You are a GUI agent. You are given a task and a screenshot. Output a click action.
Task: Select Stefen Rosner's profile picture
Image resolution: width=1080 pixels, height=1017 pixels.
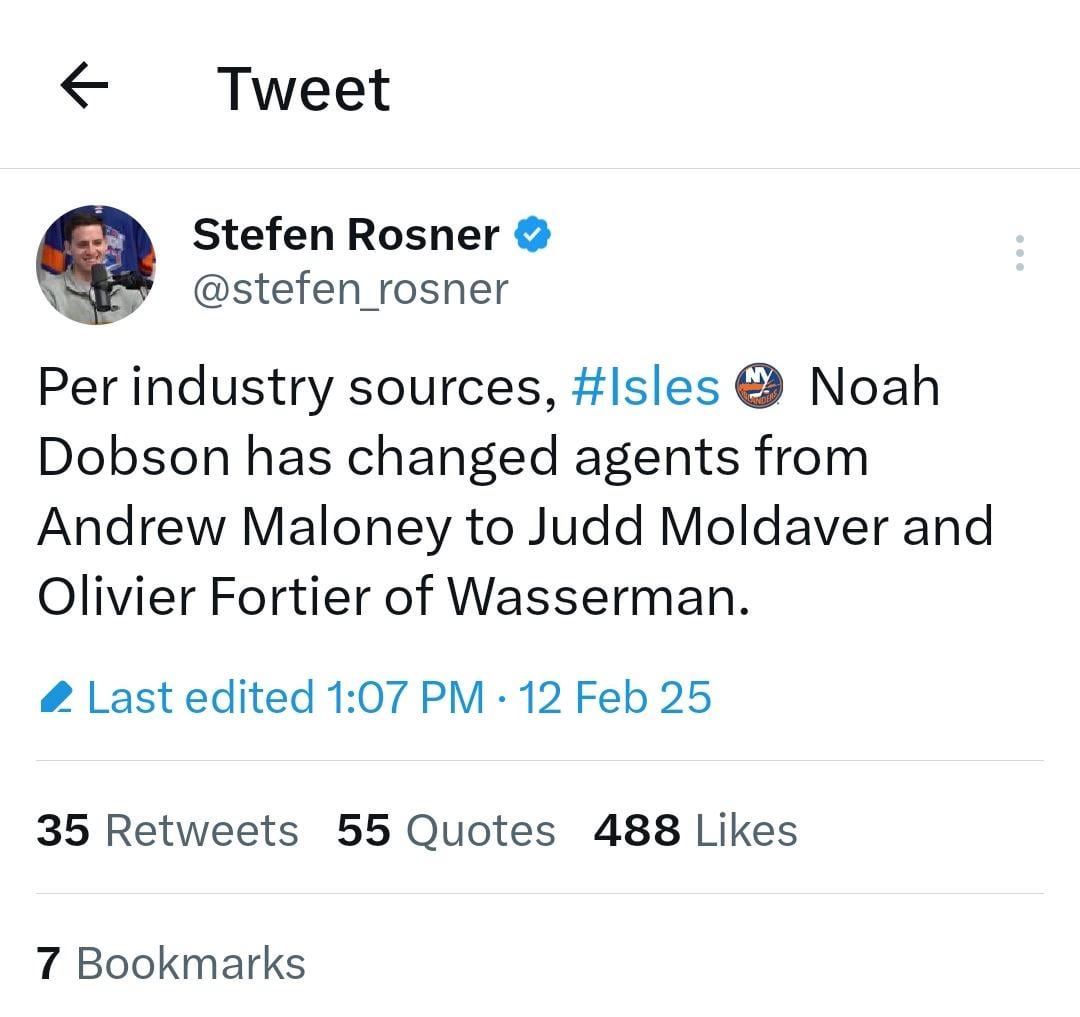(96, 265)
